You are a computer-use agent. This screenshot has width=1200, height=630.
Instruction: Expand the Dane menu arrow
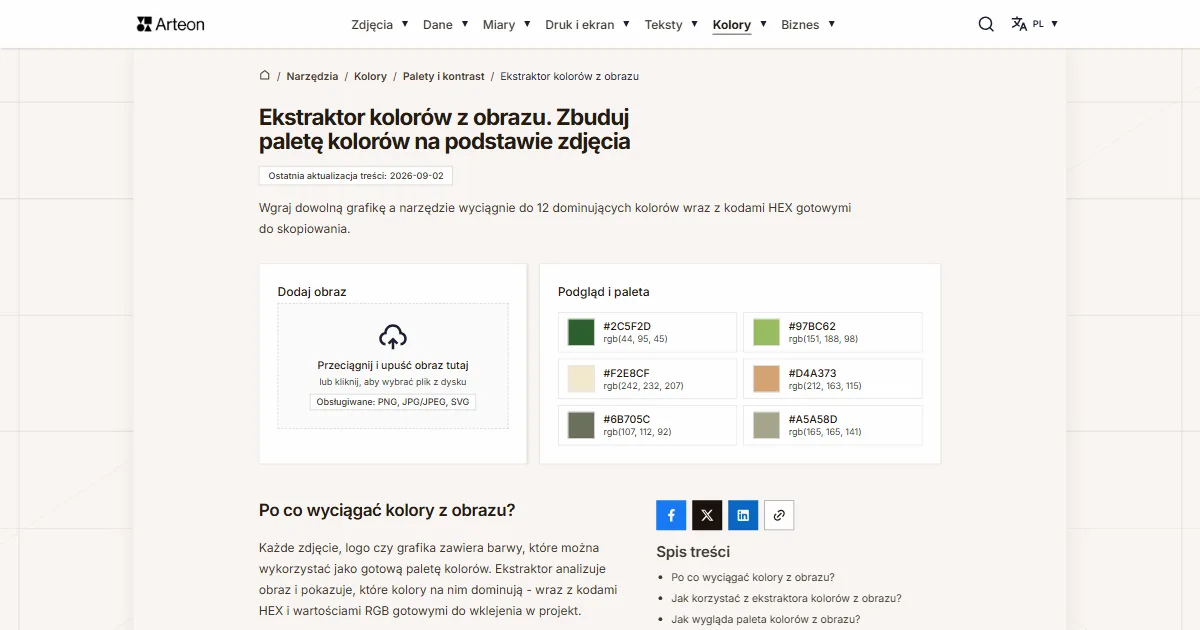[465, 24]
